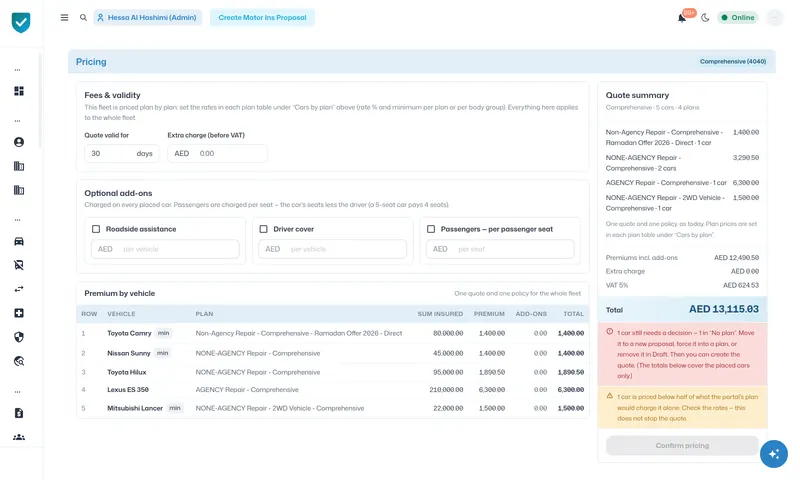
Task: Open the user account sidebar icon
Action: pyautogui.click(x=19, y=142)
